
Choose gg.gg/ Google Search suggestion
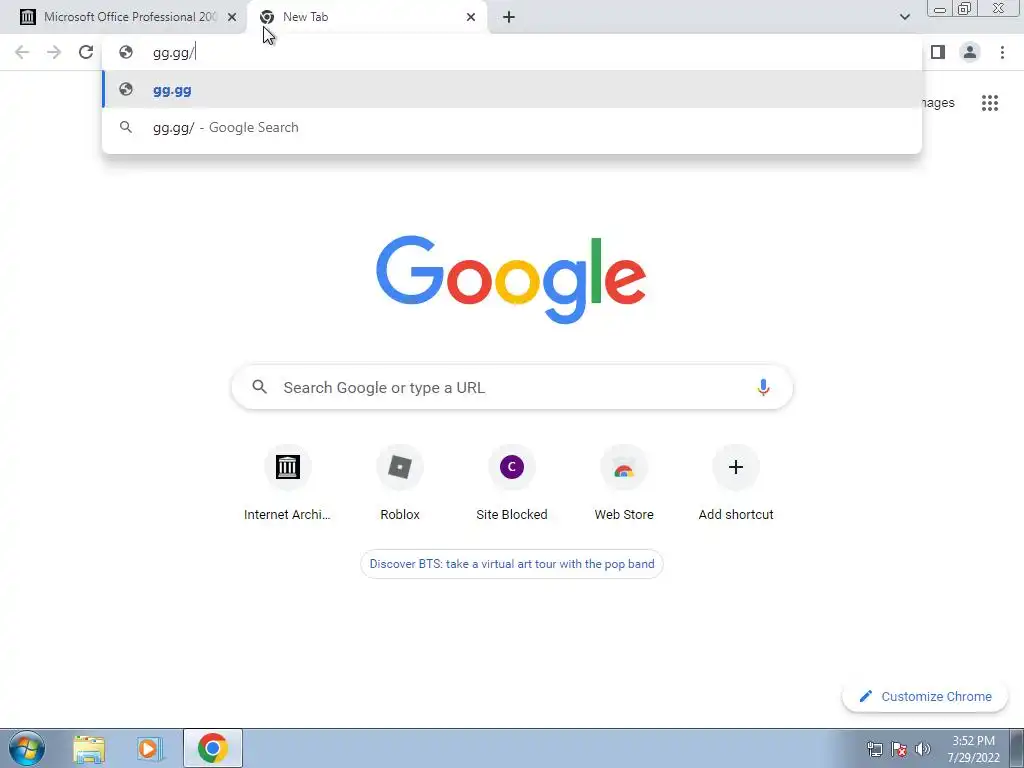tap(512, 127)
